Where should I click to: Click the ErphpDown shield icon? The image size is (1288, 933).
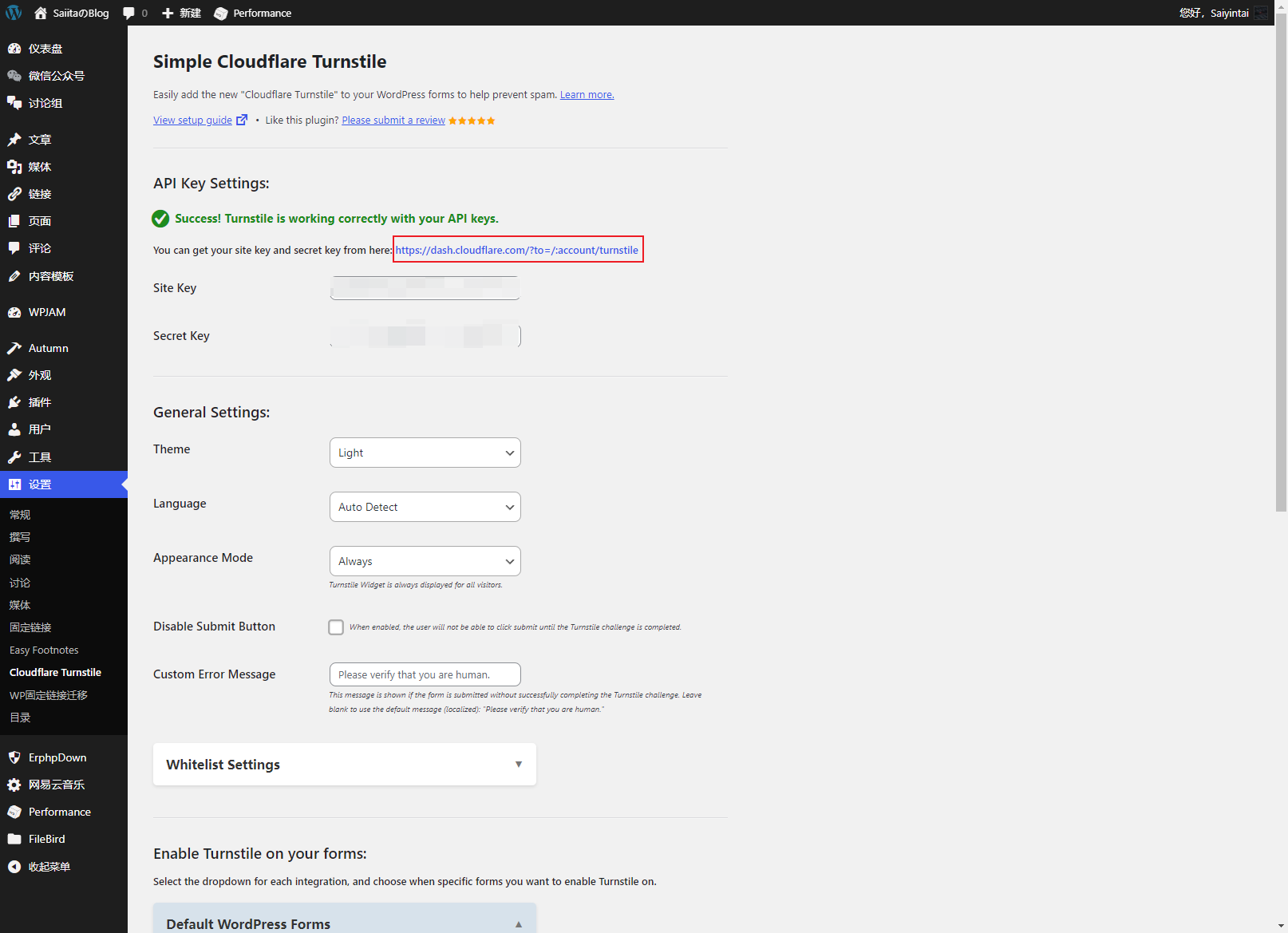(14, 757)
